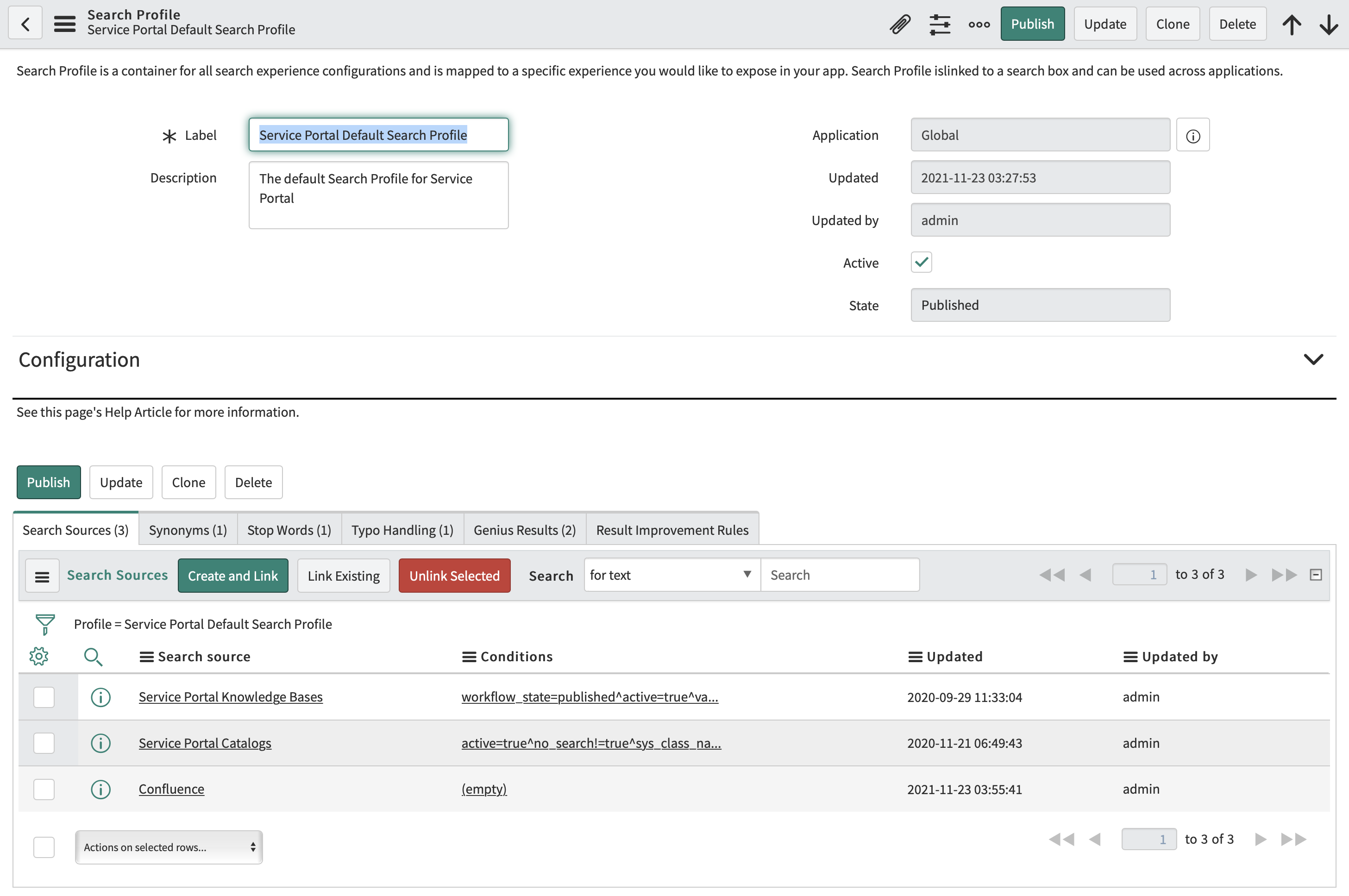The width and height of the screenshot is (1349, 896).
Task: Toggle the column search magnifier icon
Action: pos(93,657)
